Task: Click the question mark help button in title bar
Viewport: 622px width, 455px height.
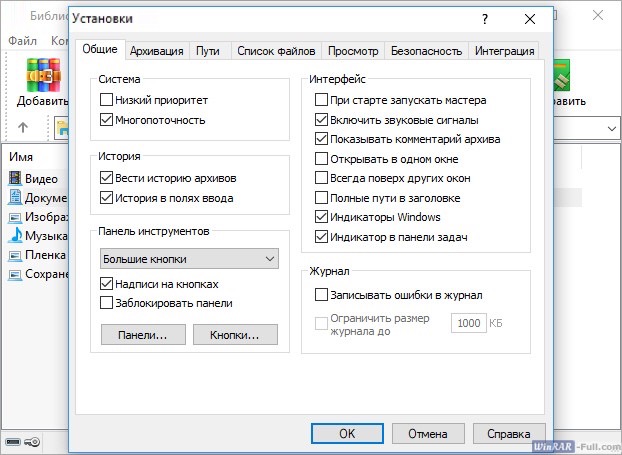Action: coord(485,19)
